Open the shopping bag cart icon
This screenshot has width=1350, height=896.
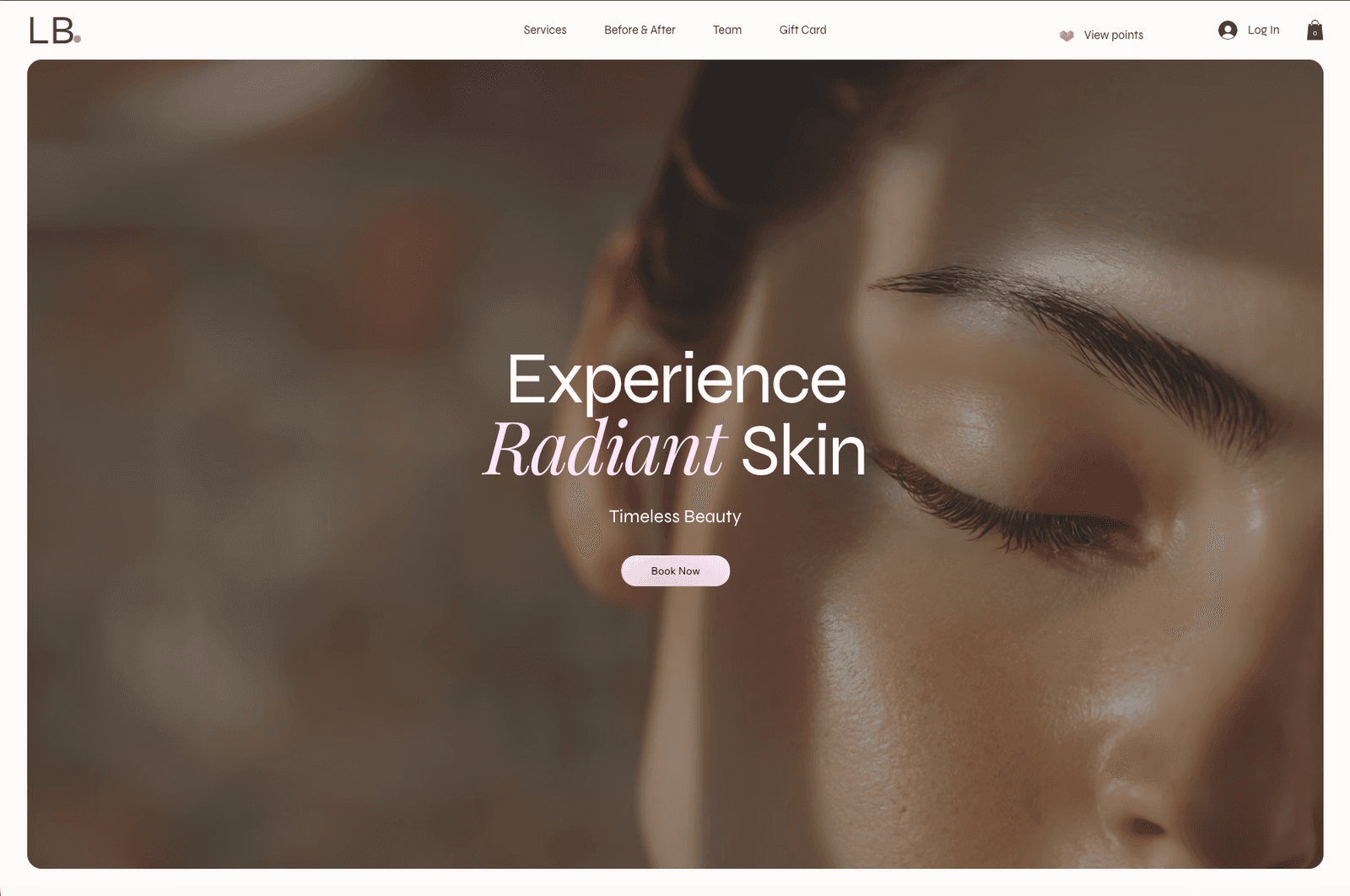coord(1315,30)
